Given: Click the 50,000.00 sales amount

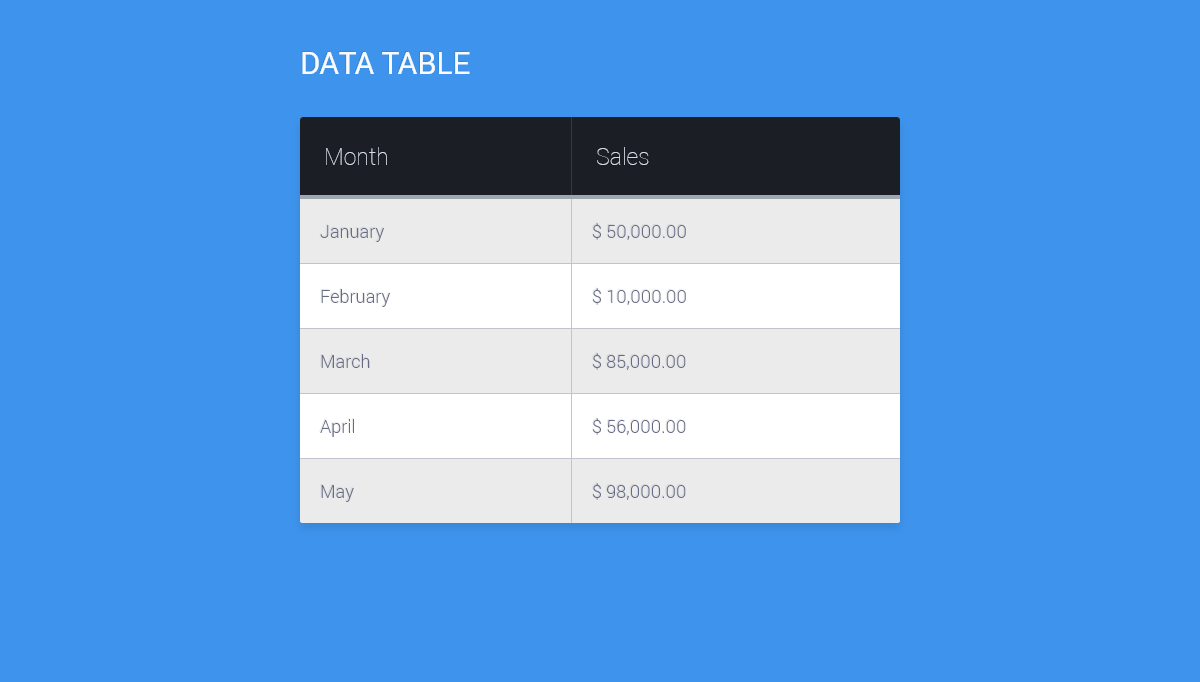Looking at the screenshot, I should coord(646,232).
